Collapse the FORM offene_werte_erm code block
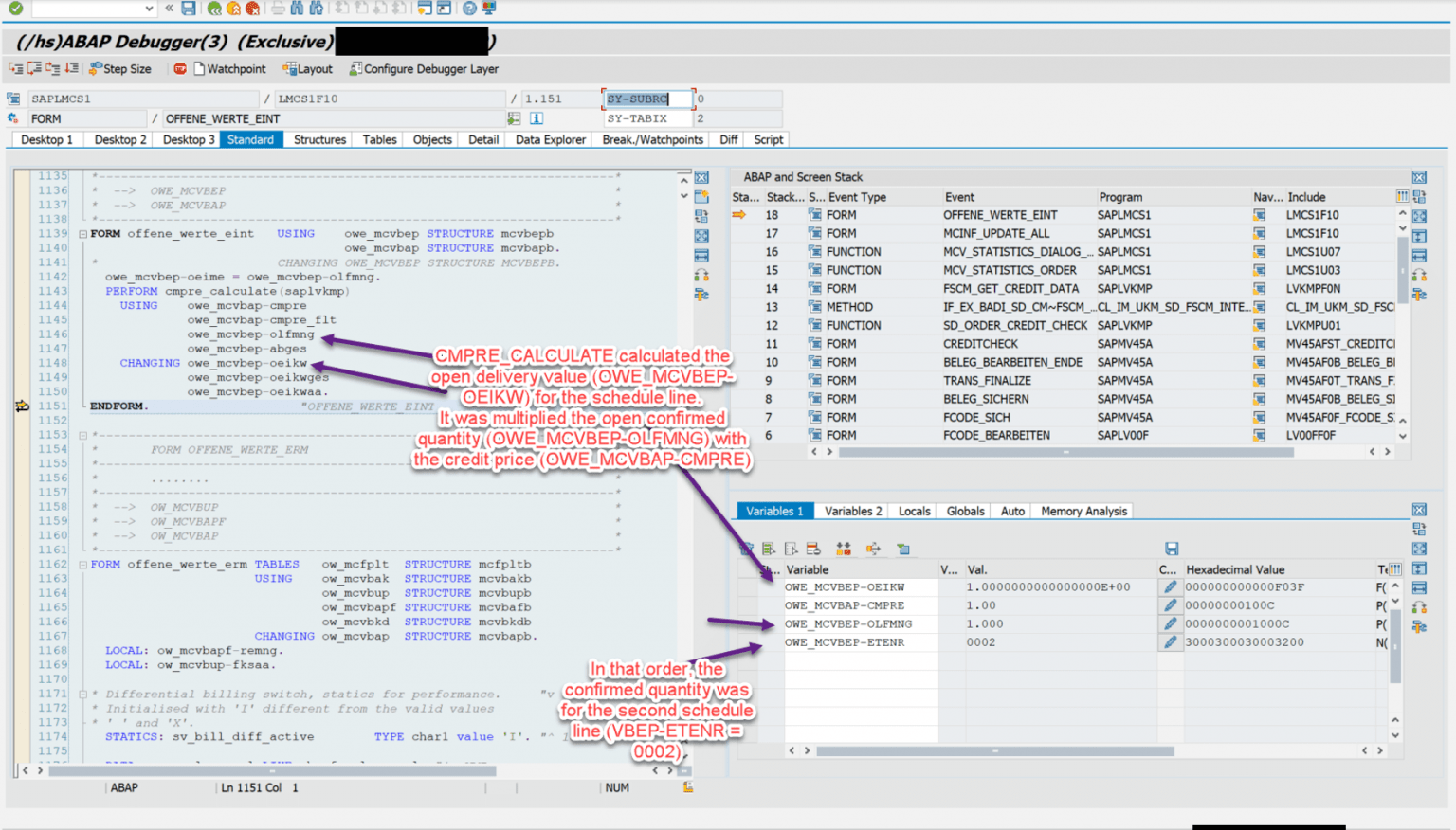The height and width of the screenshot is (830, 1456). pos(82,564)
